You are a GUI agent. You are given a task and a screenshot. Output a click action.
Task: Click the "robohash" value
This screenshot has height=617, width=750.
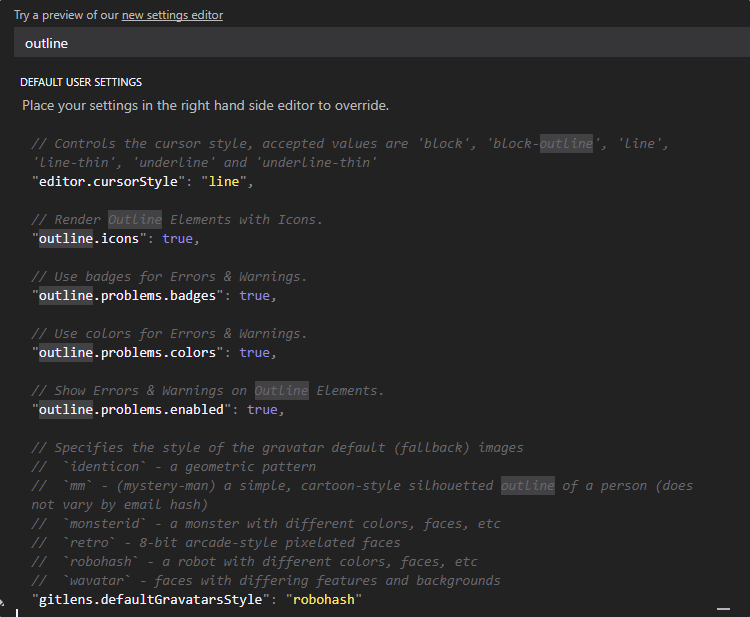tap(323, 599)
